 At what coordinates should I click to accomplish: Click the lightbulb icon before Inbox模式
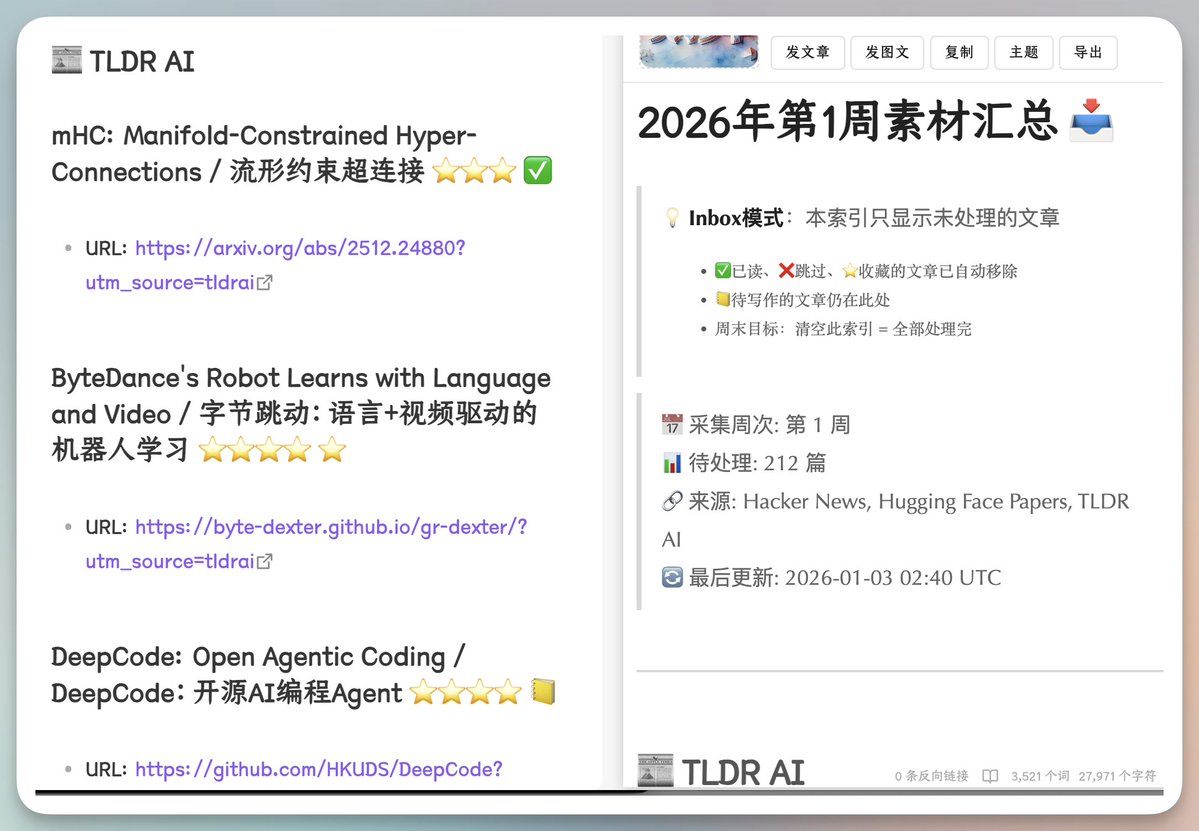(671, 218)
